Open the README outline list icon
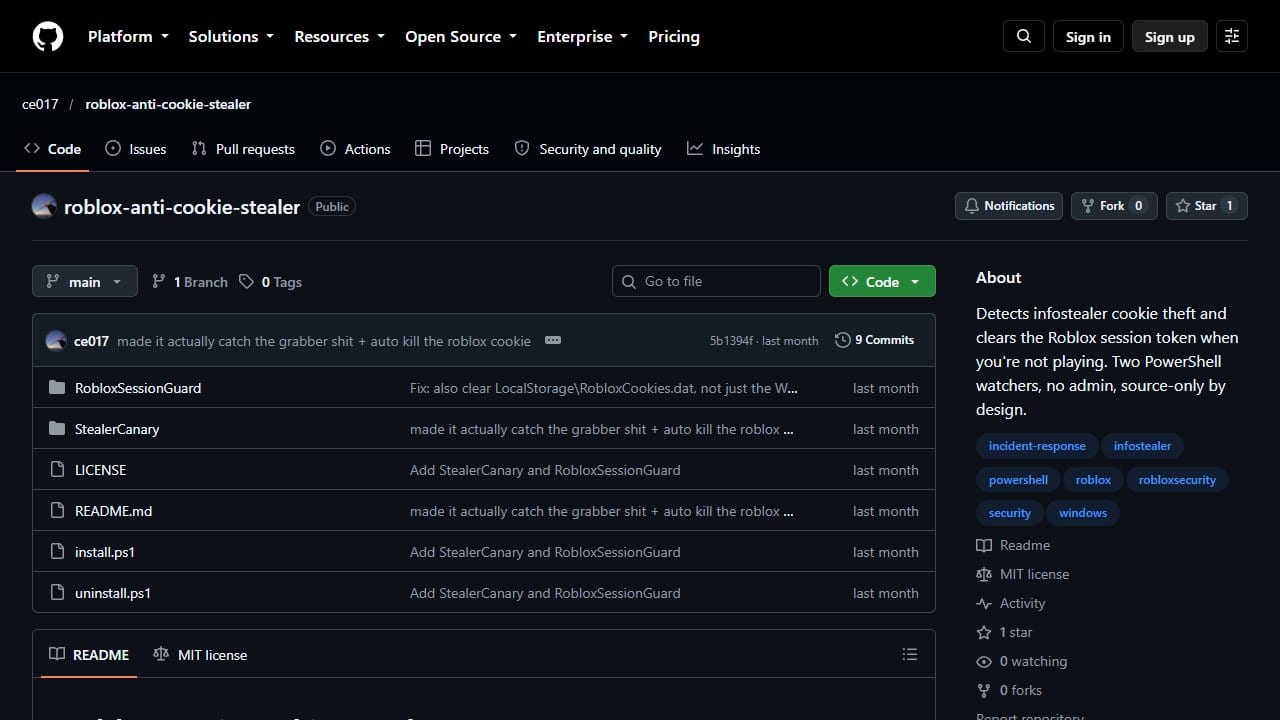Viewport: 1280px width, 720px height. coord(910,654)
